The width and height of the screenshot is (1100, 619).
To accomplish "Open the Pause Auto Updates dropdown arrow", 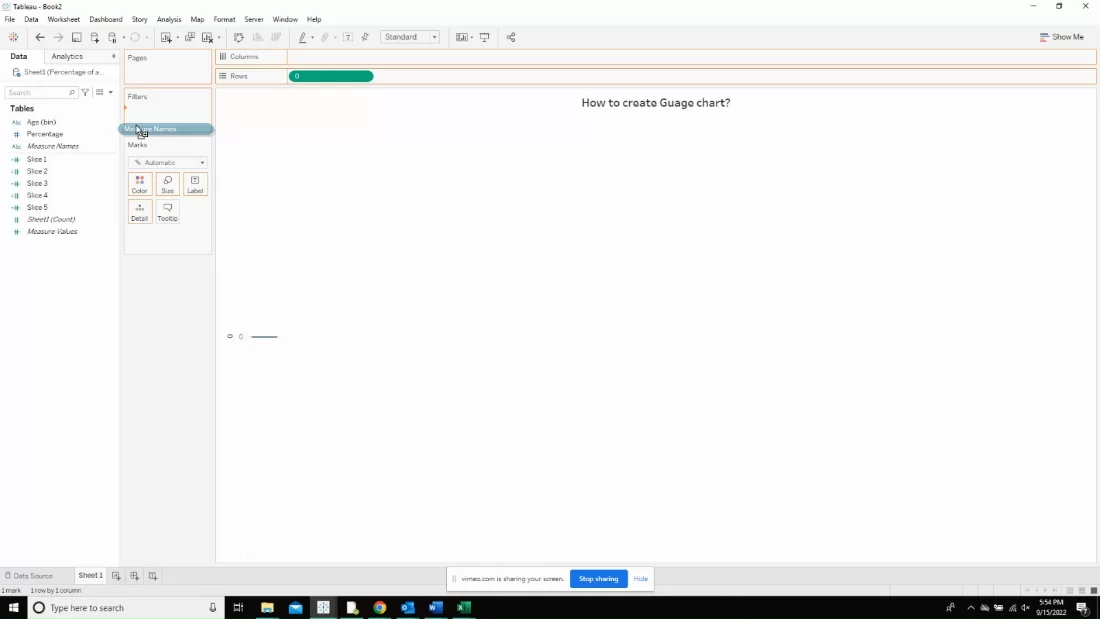I will [123, 38].
